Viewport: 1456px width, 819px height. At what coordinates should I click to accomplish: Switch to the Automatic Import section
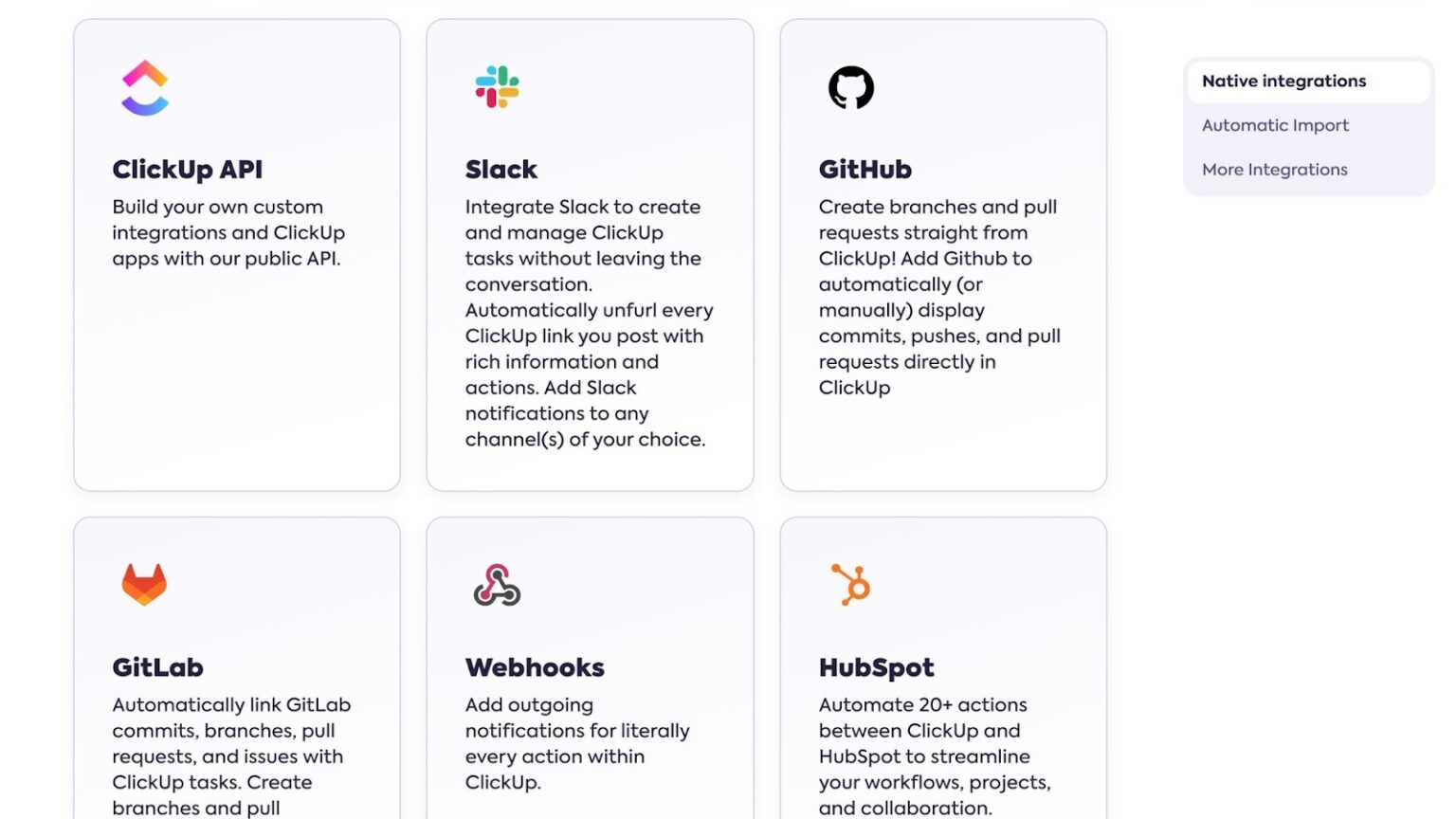(x=1275, y=125)
